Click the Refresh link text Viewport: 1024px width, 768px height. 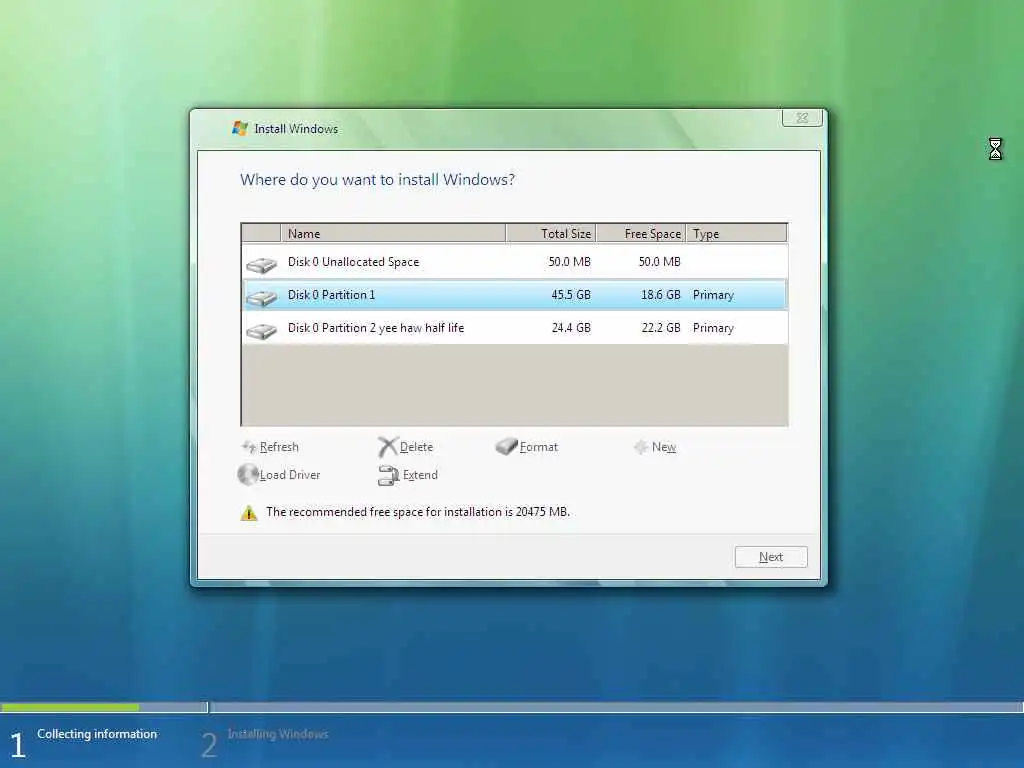[x=279, y=447]
